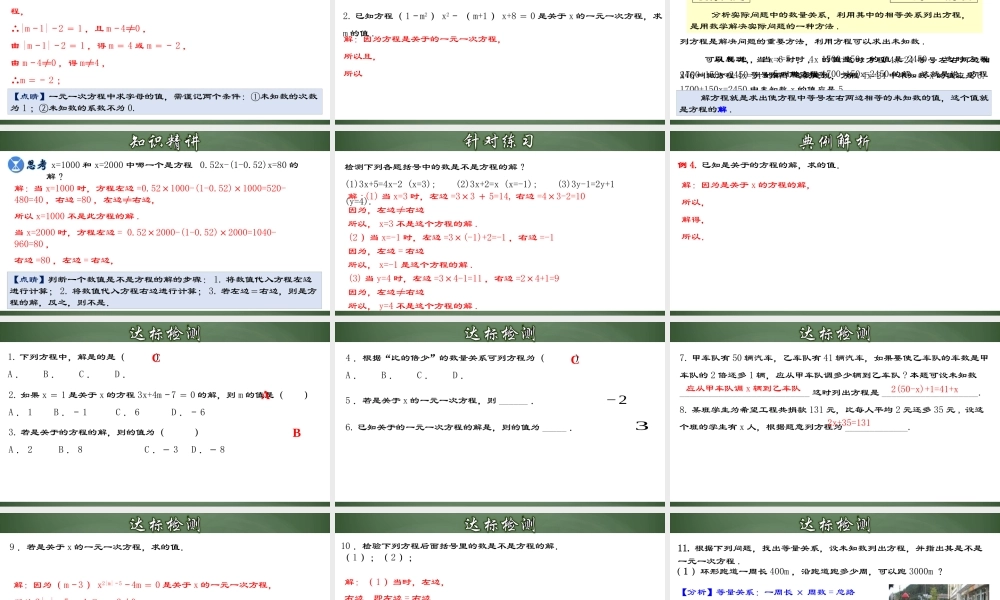
Task: Open the 典例解析 slide with 例 4
Action: [x=835, y=221]
